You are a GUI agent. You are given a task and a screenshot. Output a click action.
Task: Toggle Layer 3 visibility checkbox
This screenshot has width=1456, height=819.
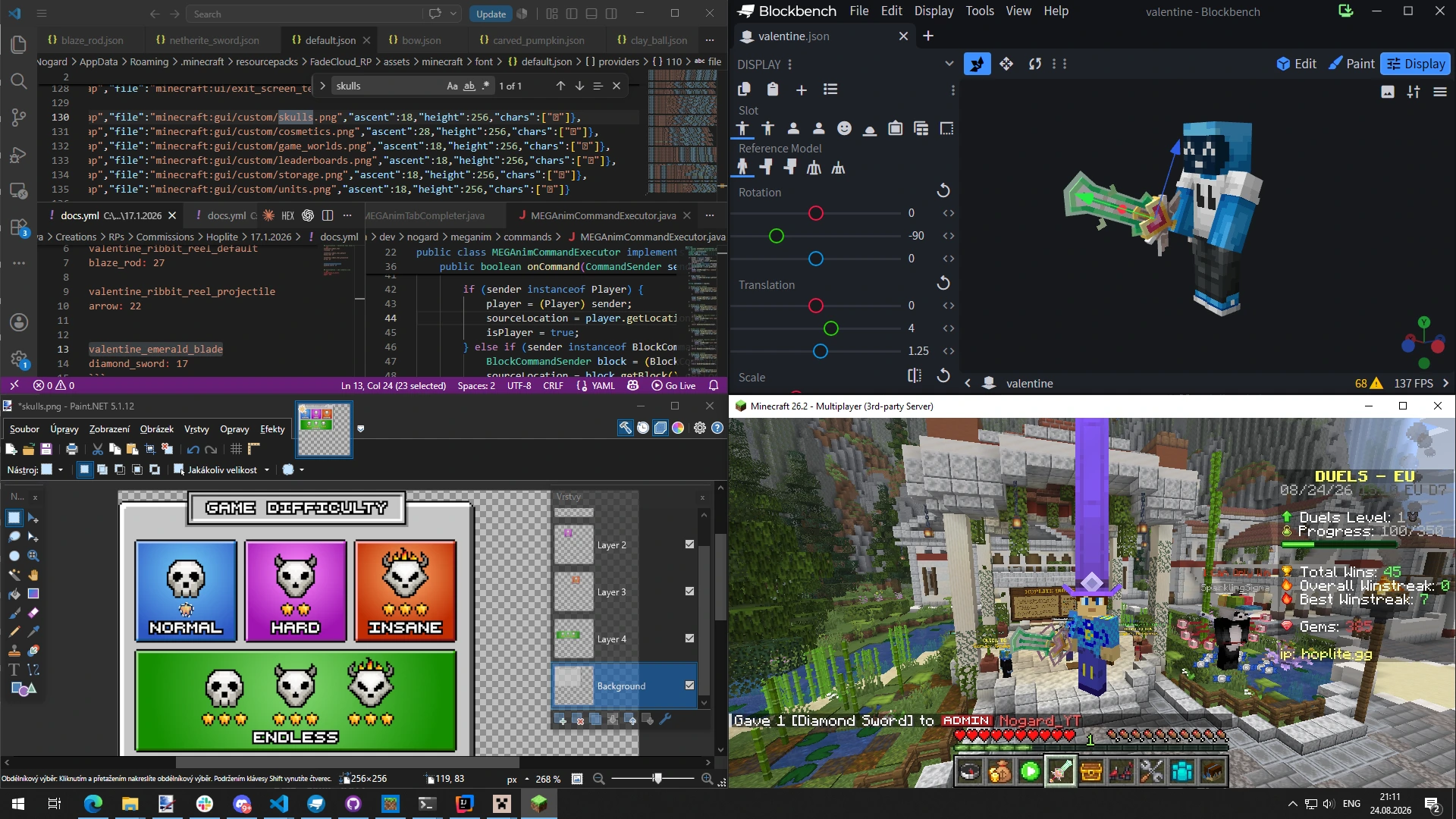(x=689, y=591)
